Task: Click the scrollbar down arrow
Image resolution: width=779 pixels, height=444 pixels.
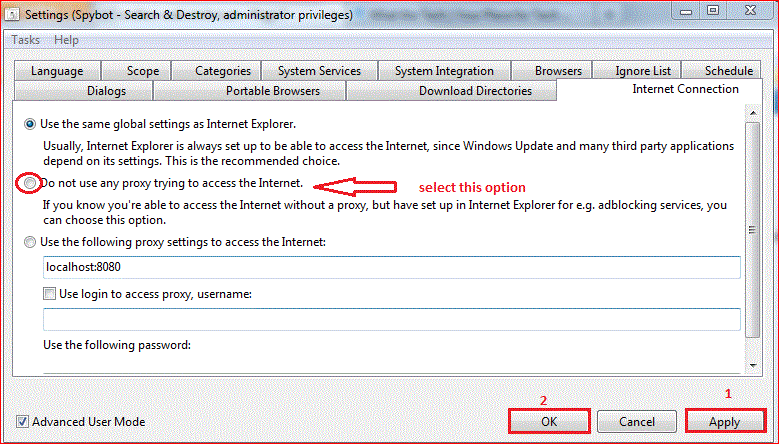Action: click(753, 366)
